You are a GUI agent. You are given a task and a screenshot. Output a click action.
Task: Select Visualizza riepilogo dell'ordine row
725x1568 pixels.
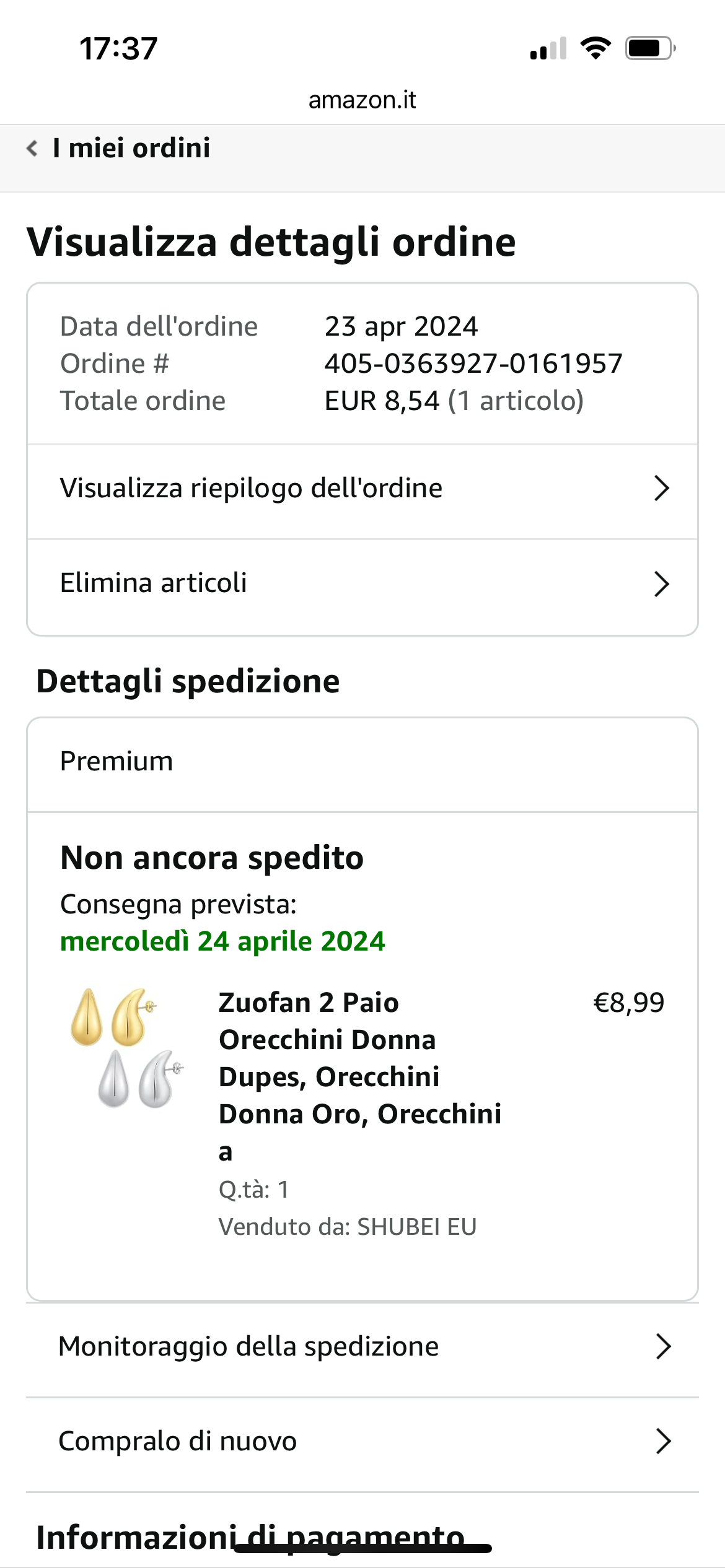pyautogui.click(x=251, y=489)
